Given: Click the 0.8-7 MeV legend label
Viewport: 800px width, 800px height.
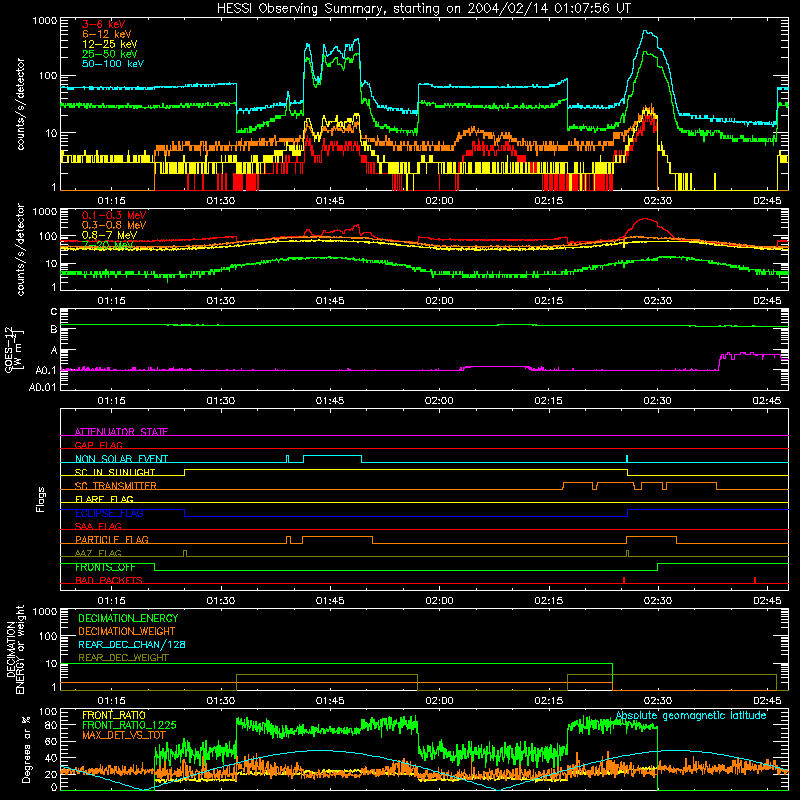Looking at the screenshot, I should coord(109,235).
